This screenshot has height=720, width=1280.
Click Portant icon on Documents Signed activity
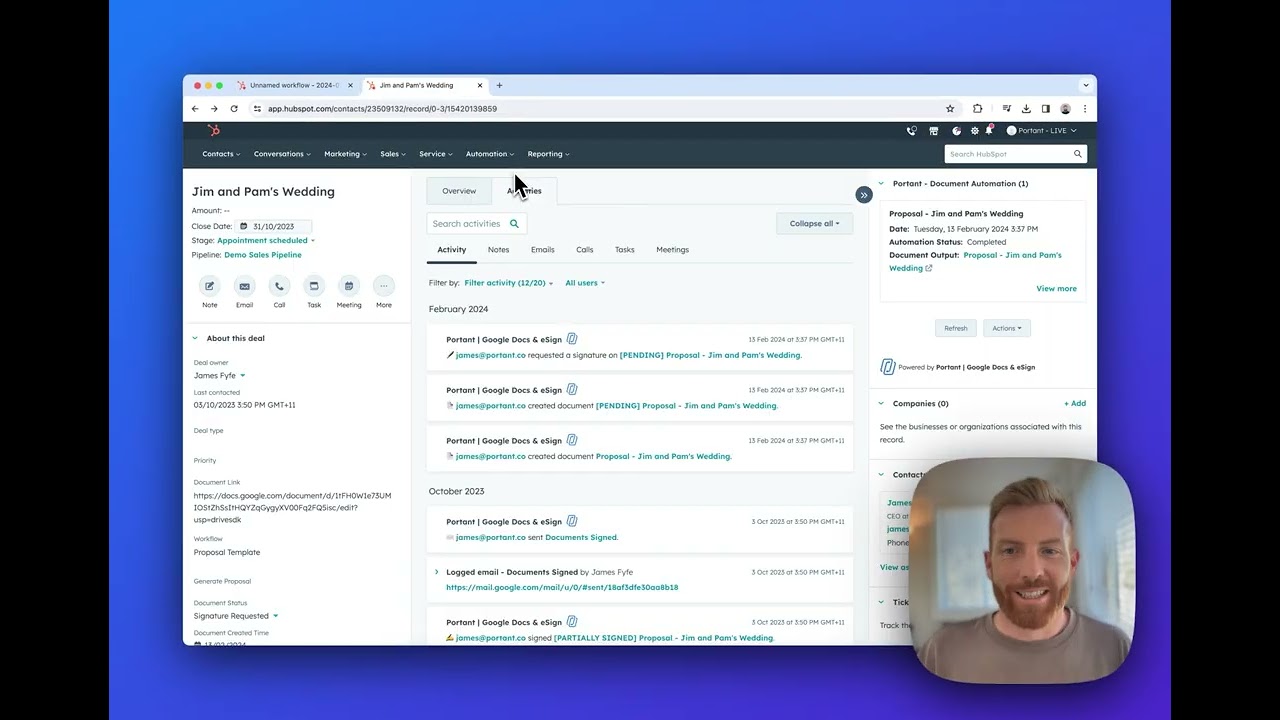[572, 521]
